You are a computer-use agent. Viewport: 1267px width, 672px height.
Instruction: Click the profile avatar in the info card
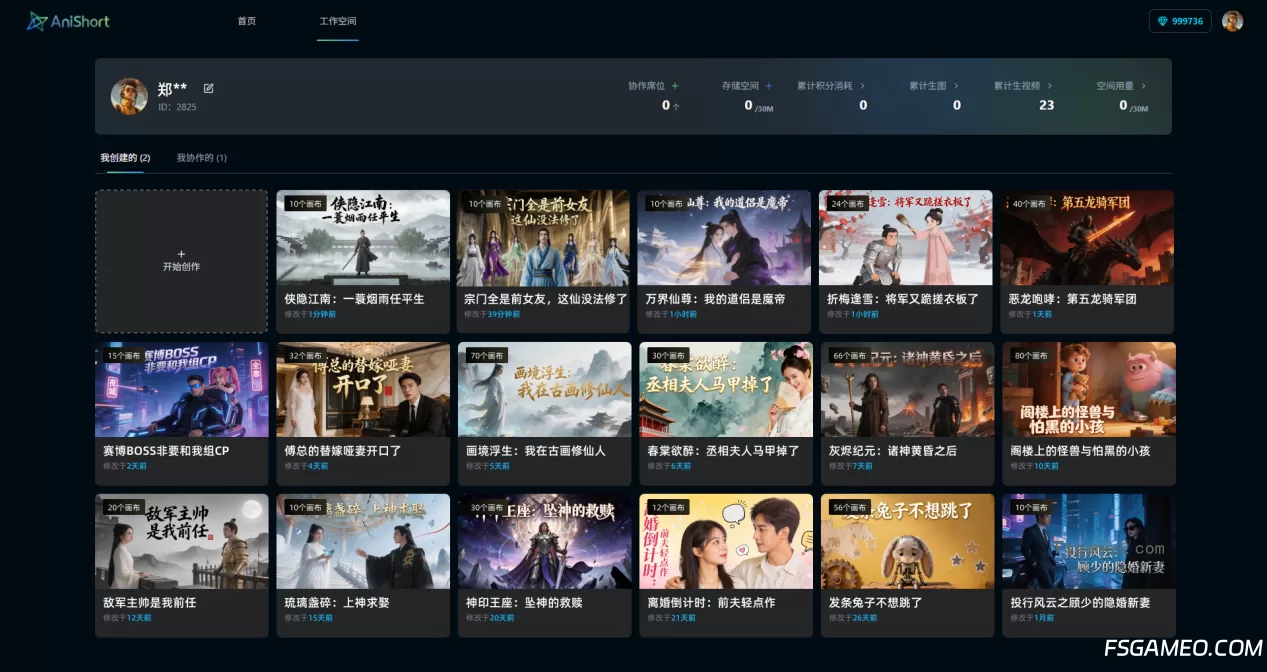coord(129,96)
